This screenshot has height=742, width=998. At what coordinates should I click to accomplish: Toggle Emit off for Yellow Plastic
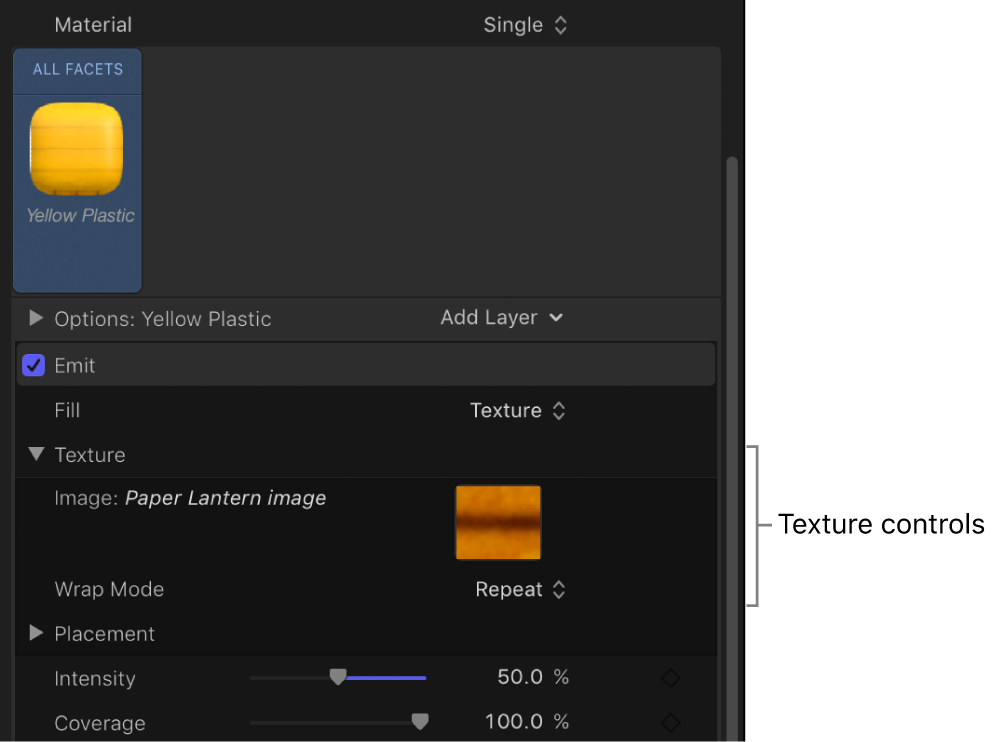tap(33, 365)
